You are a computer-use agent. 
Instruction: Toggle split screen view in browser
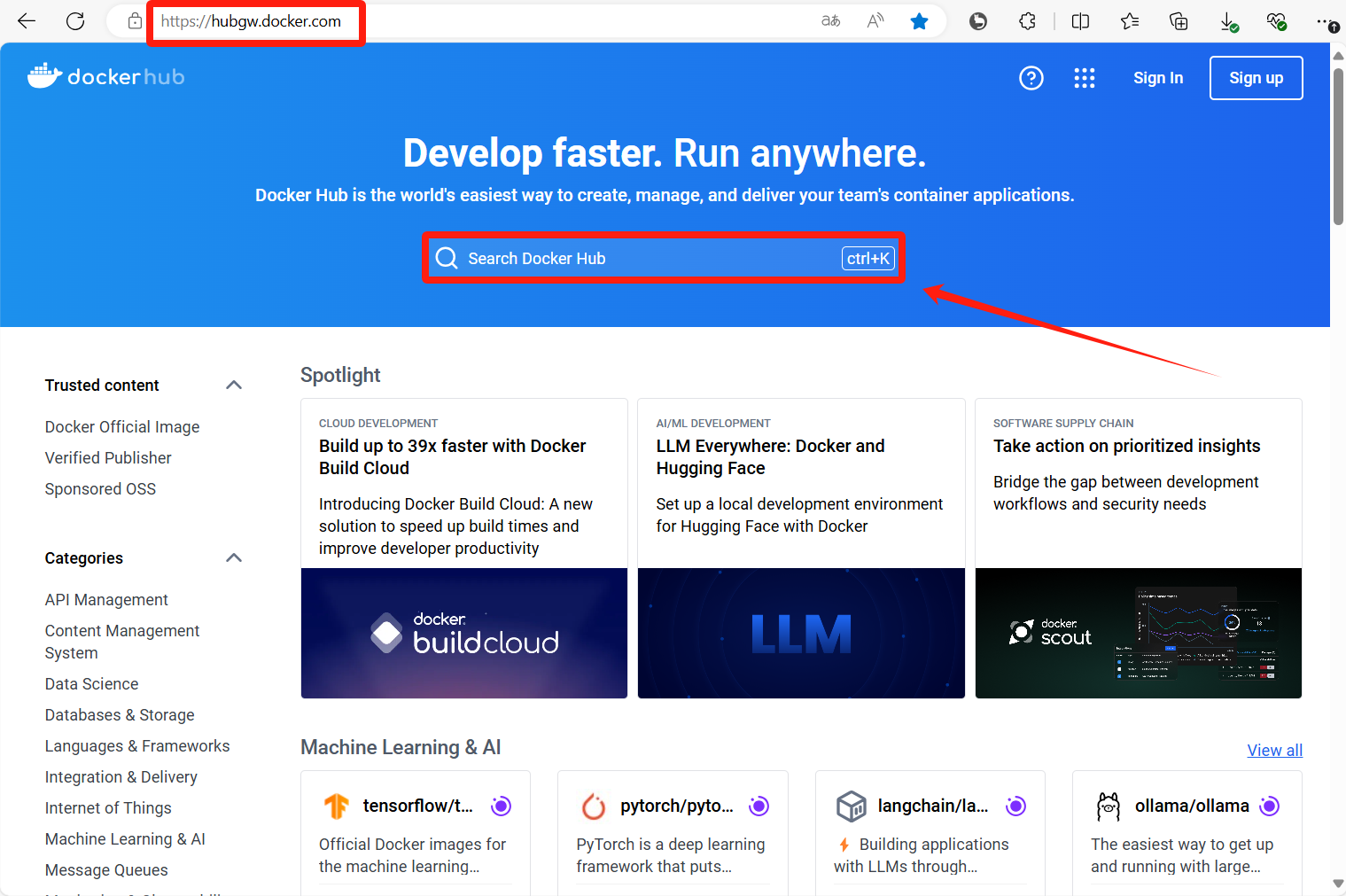[1080, 21]
